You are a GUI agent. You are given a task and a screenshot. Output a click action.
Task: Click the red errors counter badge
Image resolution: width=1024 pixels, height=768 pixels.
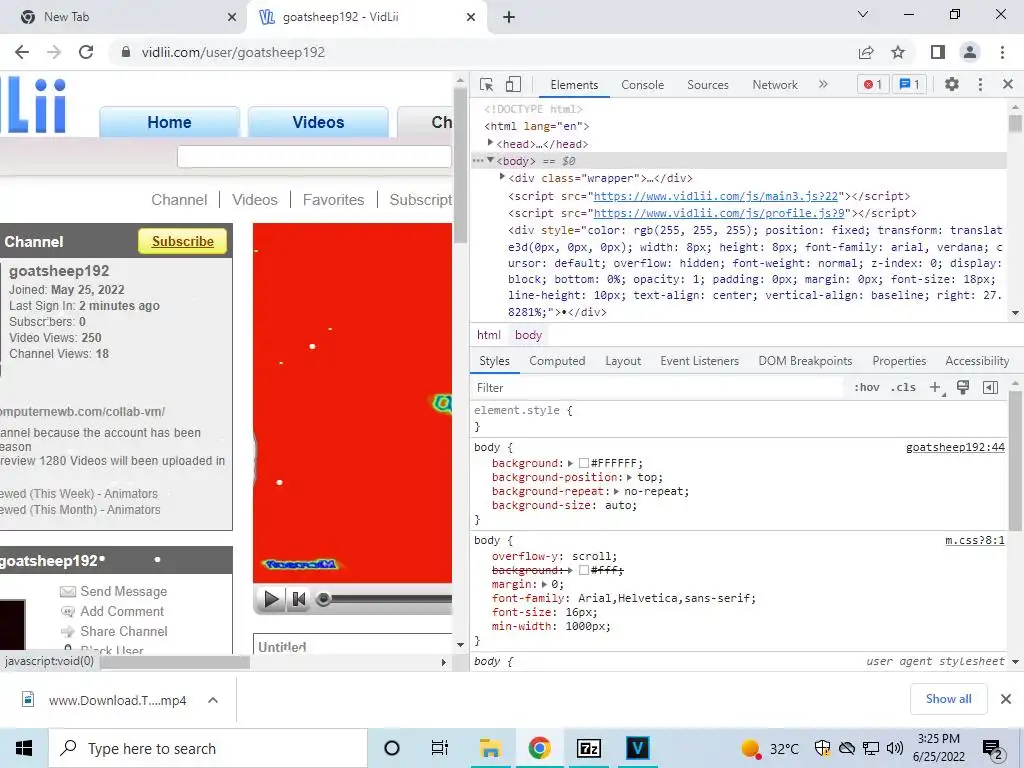[872, 84]
